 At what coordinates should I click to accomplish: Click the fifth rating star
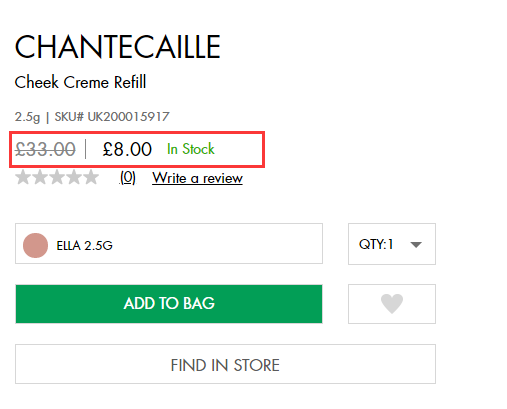pyautogui.click(x=91, y=177)
